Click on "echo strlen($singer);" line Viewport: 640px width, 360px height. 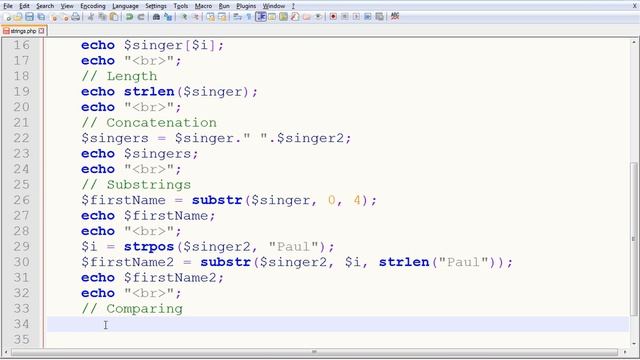pos(169,92)
